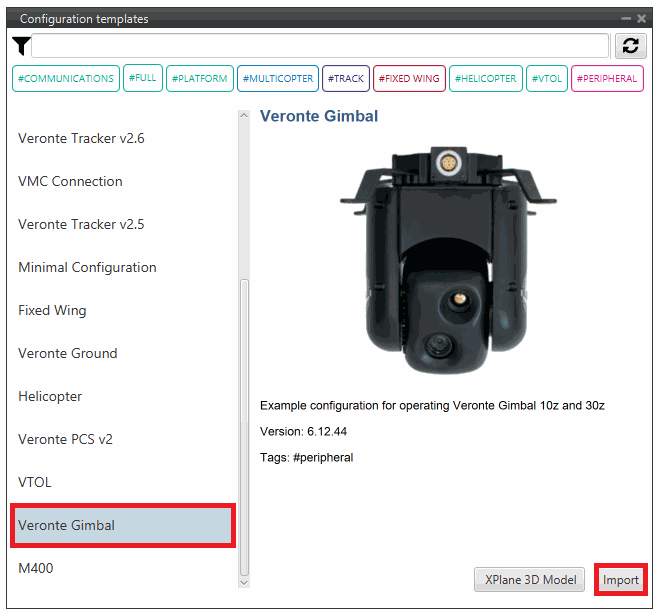This screenshot has width=658, height=613.
Task: Filter templates by #HELICOPTER tag
Action: pos(486,79)
